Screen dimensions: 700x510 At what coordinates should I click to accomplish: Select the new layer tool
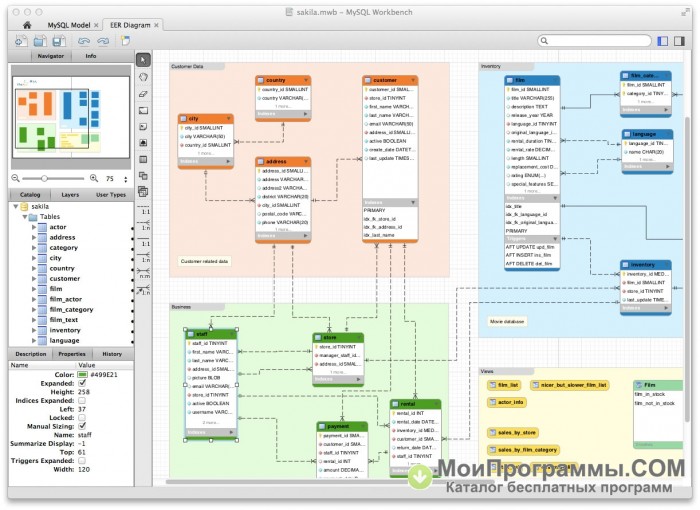click(x=143, y=110)
